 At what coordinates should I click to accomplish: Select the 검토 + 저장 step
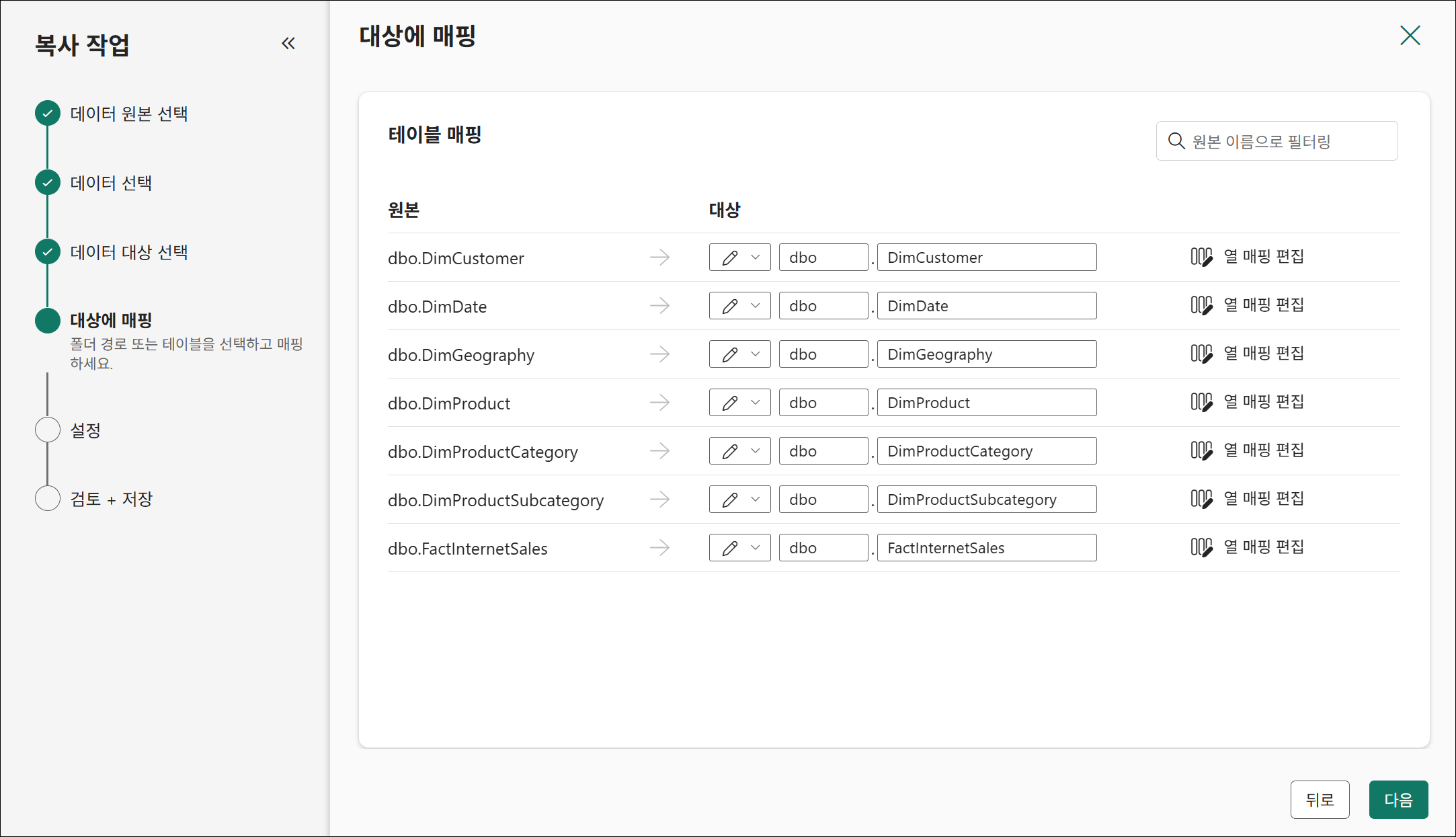point(111,499)
